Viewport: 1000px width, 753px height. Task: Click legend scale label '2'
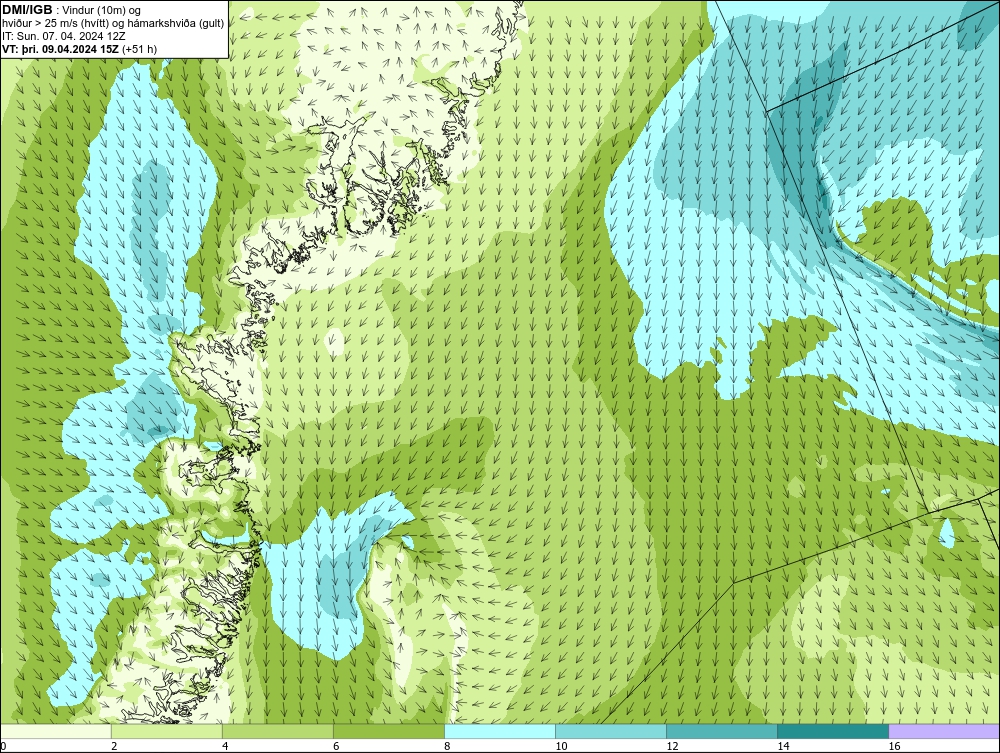coord(114,747)
